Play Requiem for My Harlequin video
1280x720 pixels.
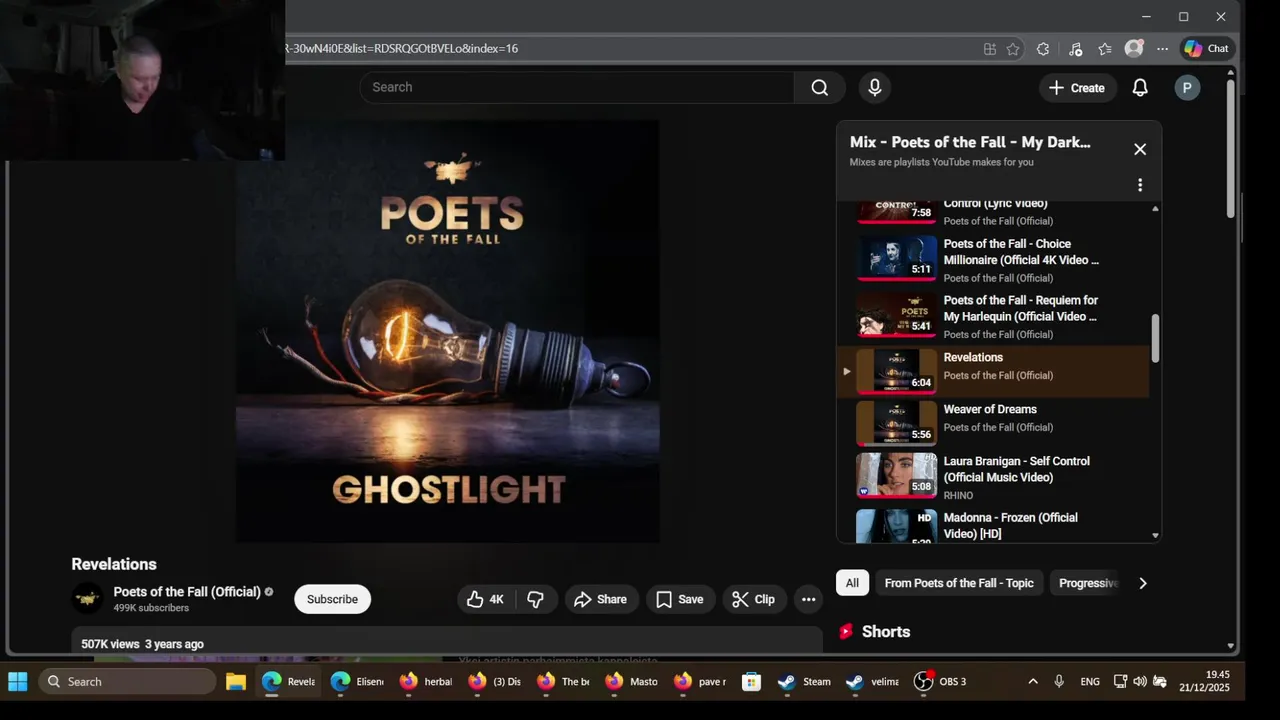coord(993,316)
